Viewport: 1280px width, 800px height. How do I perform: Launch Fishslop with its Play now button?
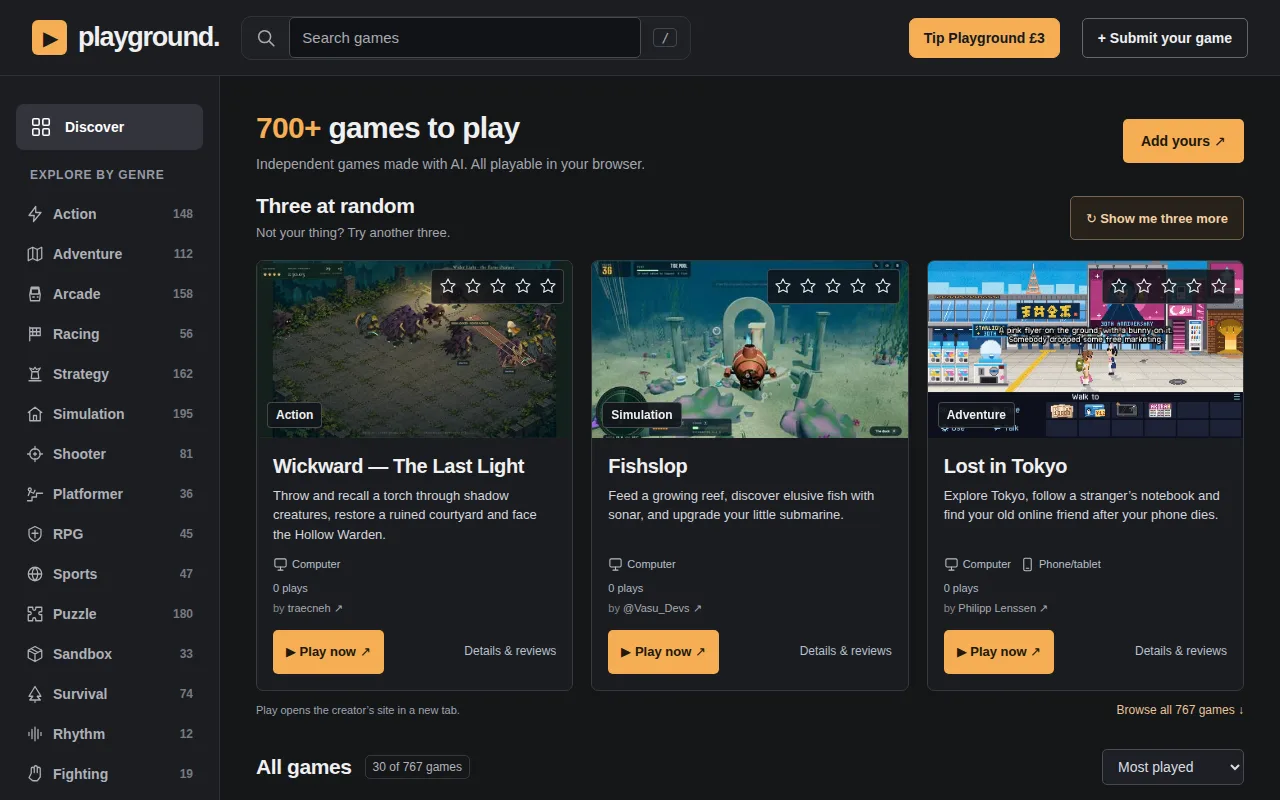click(663, 652)
